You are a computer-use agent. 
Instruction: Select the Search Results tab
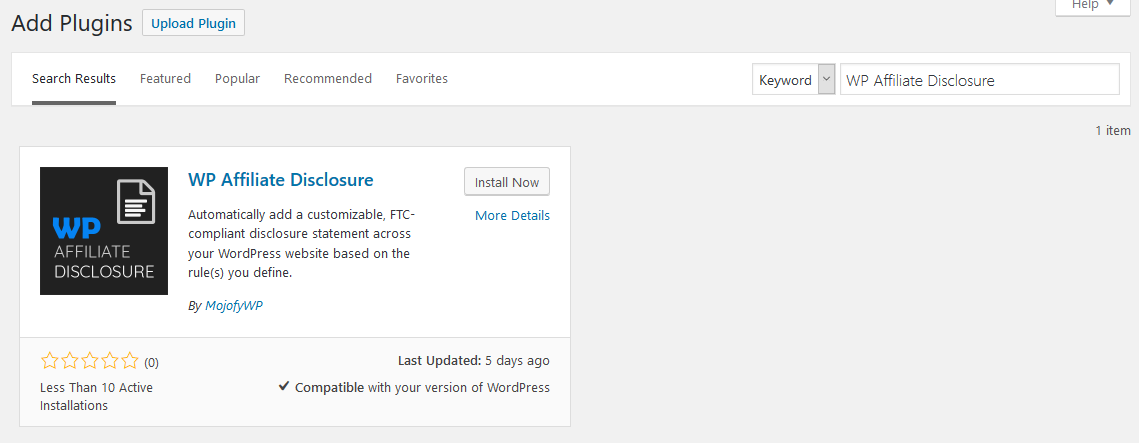coord(74,78)
